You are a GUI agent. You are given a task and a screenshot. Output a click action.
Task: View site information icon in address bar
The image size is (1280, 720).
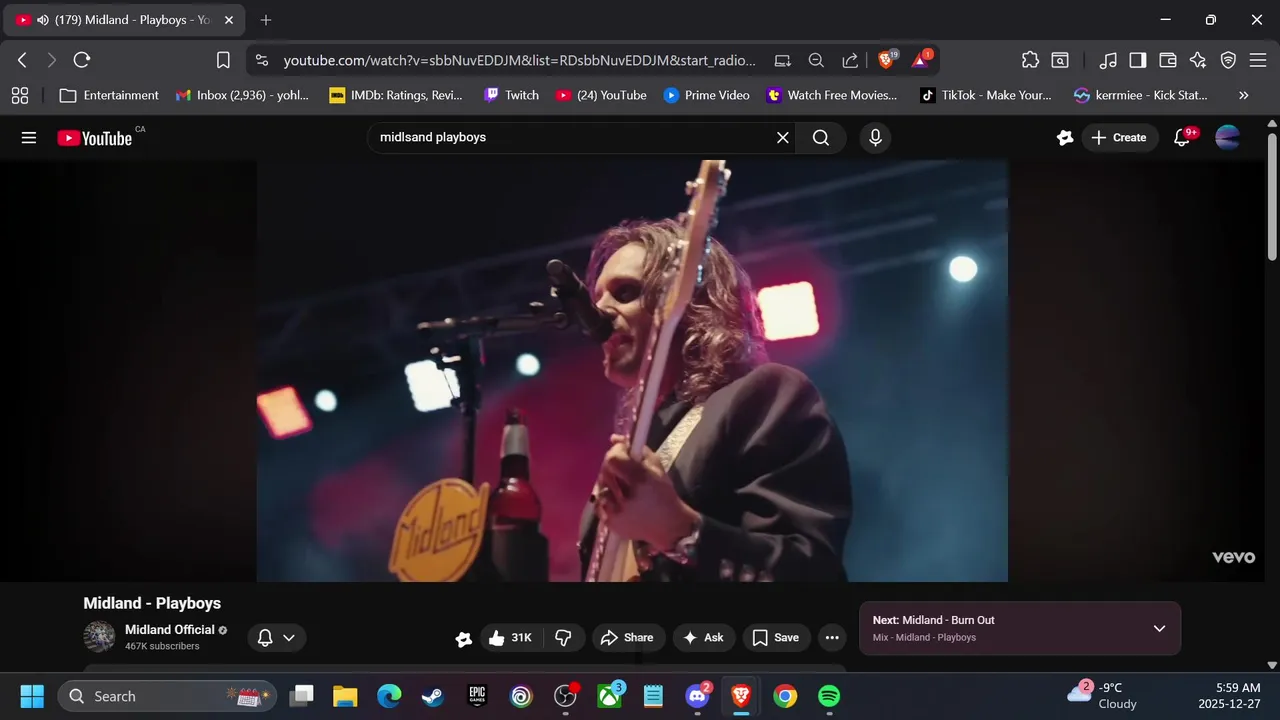point(262,60)
